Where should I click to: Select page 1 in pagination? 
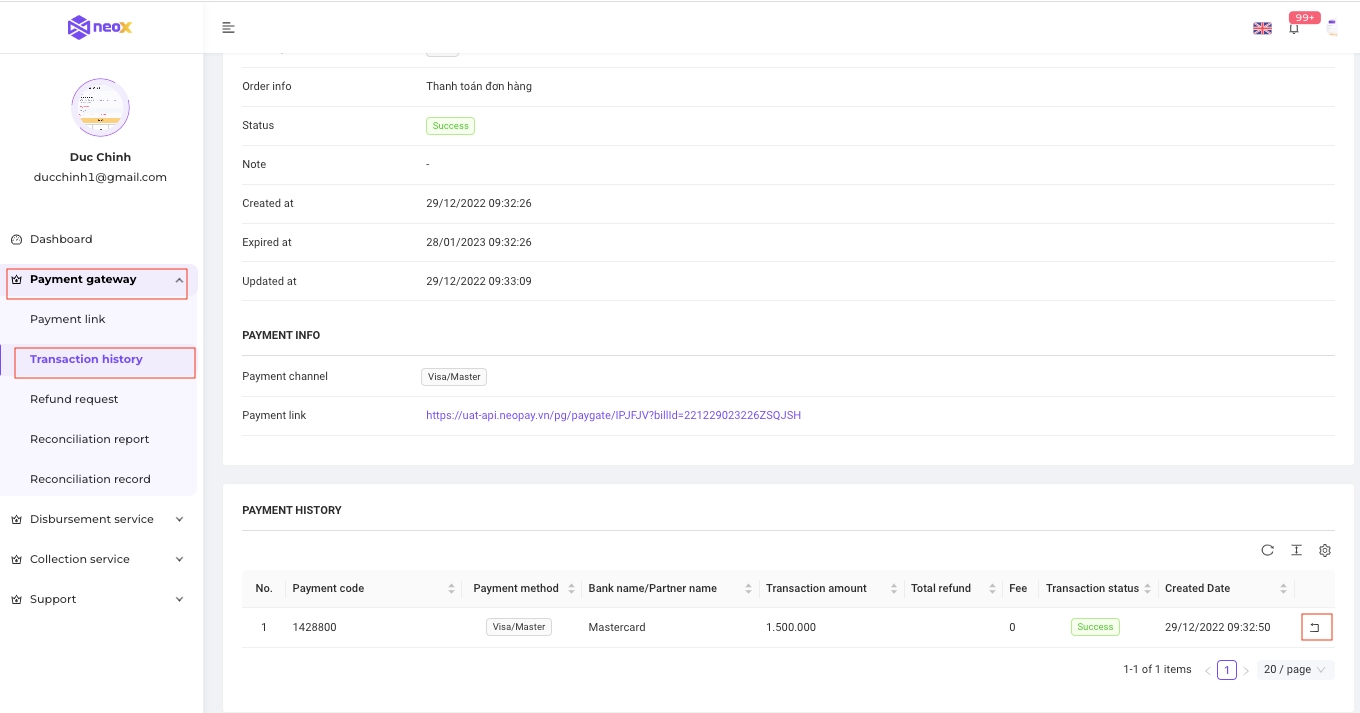[x=1227, y=670]
